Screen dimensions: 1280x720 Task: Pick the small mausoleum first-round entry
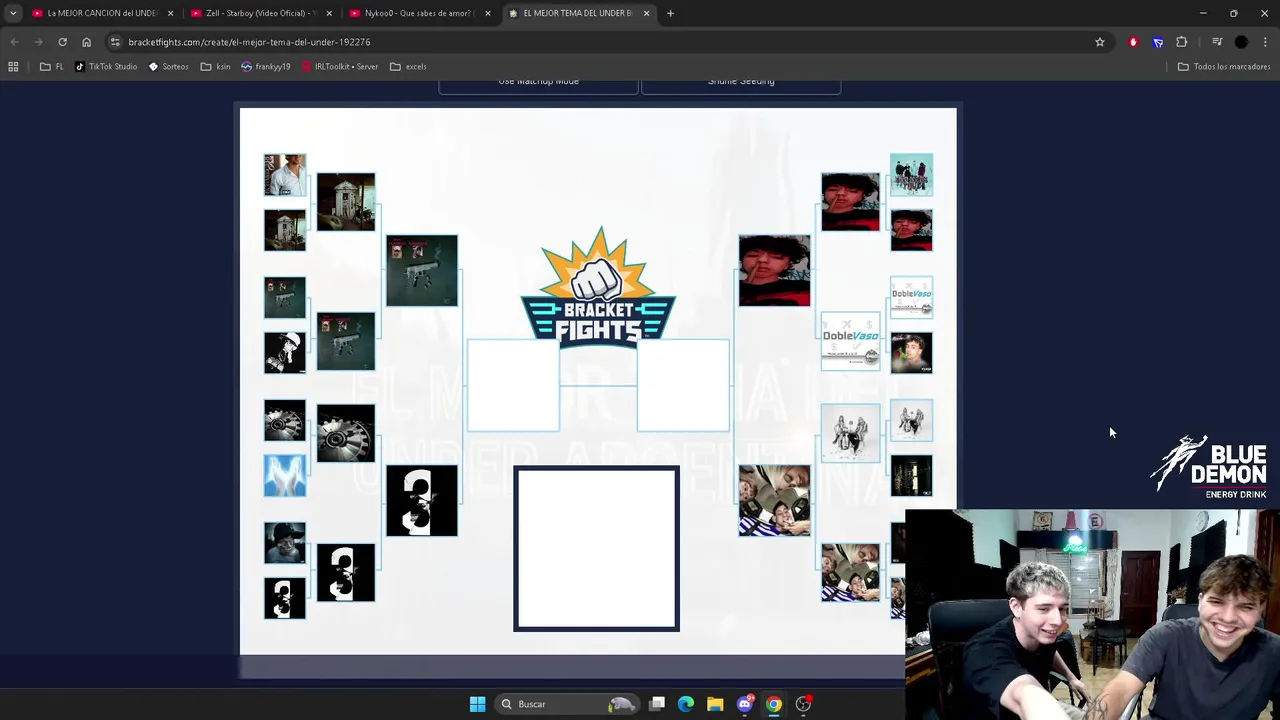click(285, 230)
